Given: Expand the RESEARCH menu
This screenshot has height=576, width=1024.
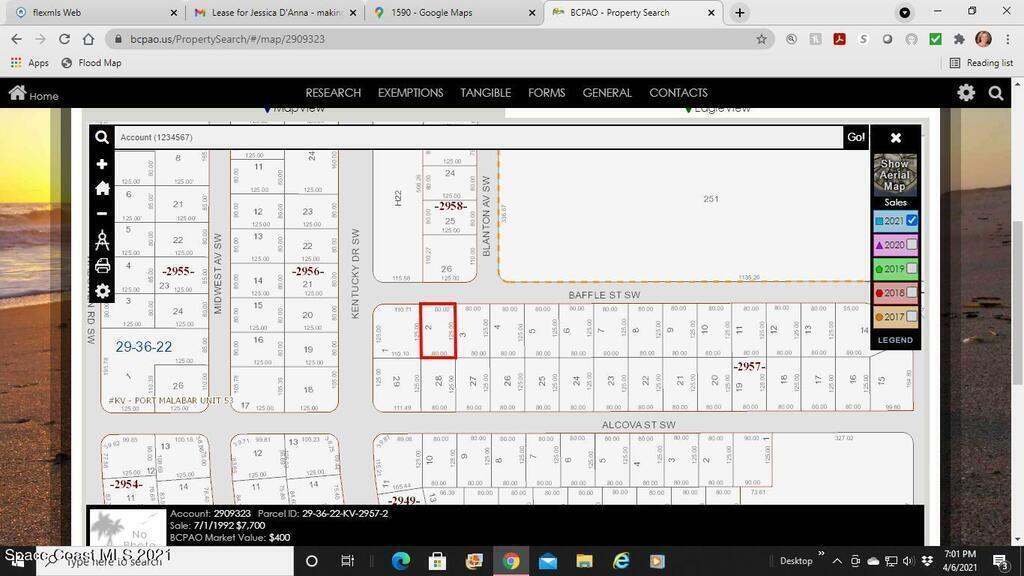Looking at the screenshot, I should (x=333, y=93).
